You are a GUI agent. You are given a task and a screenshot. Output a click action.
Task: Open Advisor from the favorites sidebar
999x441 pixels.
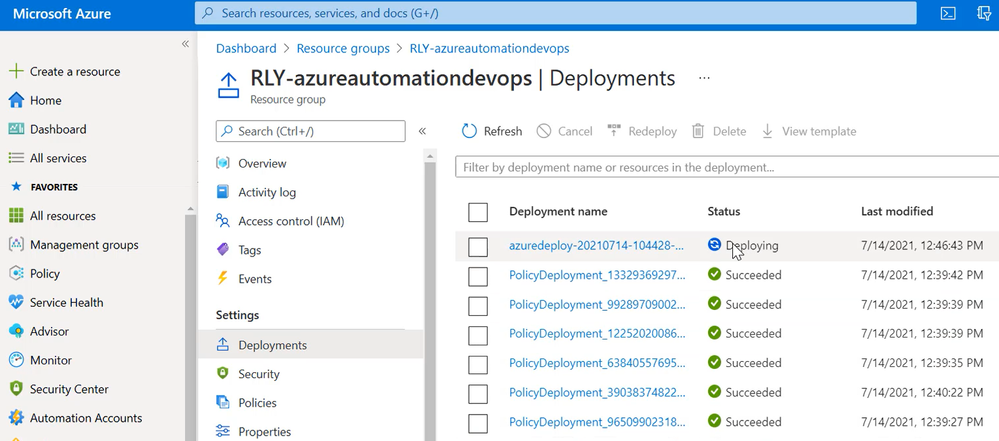coord(50,331)
